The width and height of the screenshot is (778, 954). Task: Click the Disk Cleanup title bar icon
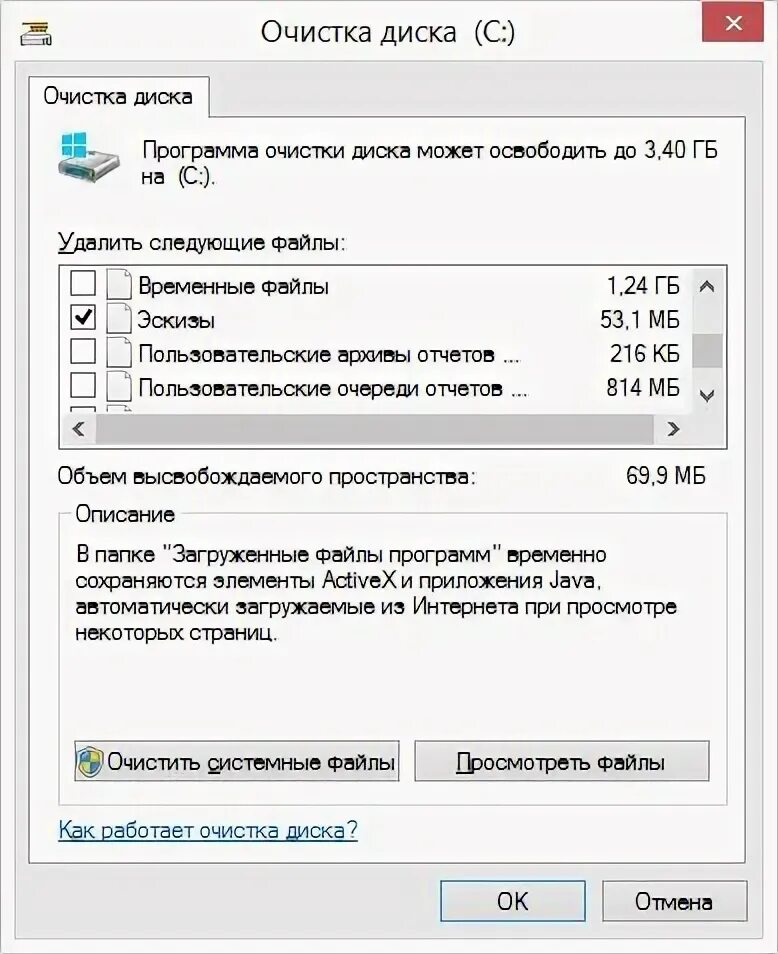pos(36,32)
